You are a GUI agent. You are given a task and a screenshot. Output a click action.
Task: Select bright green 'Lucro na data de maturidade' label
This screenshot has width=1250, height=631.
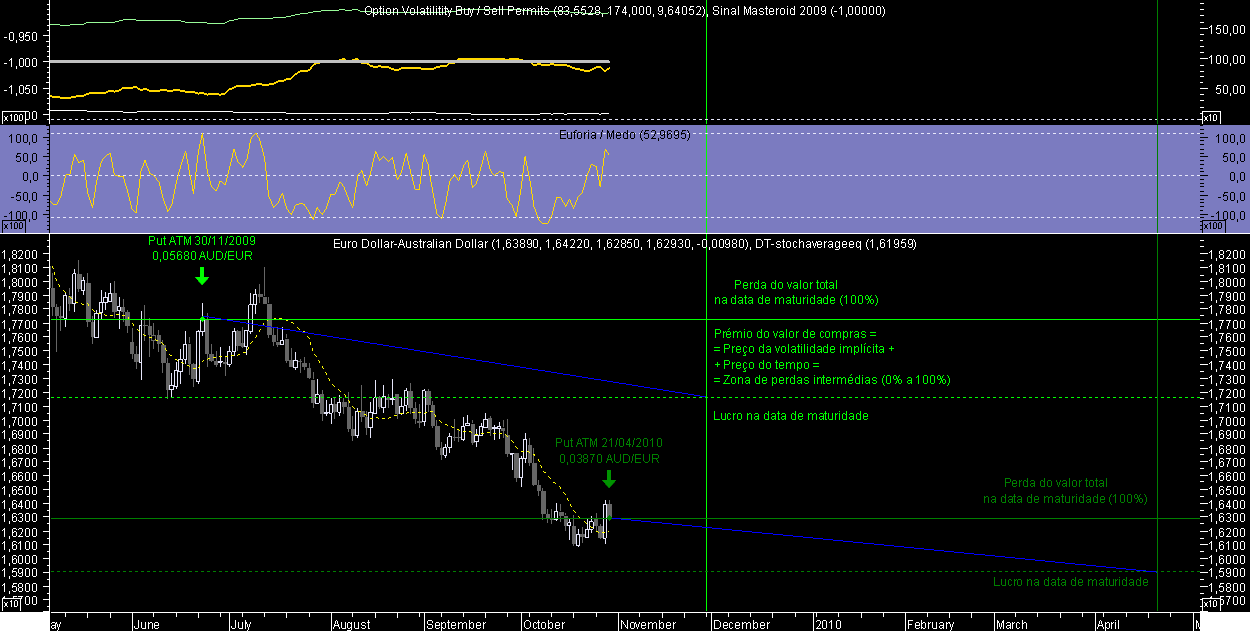click(791, 415)
